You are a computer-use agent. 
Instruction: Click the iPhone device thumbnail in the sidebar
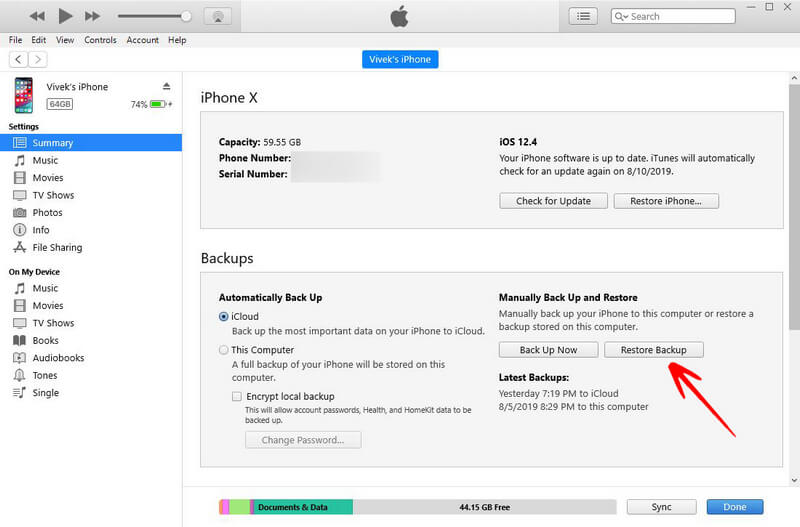click(x=23, y=95)
